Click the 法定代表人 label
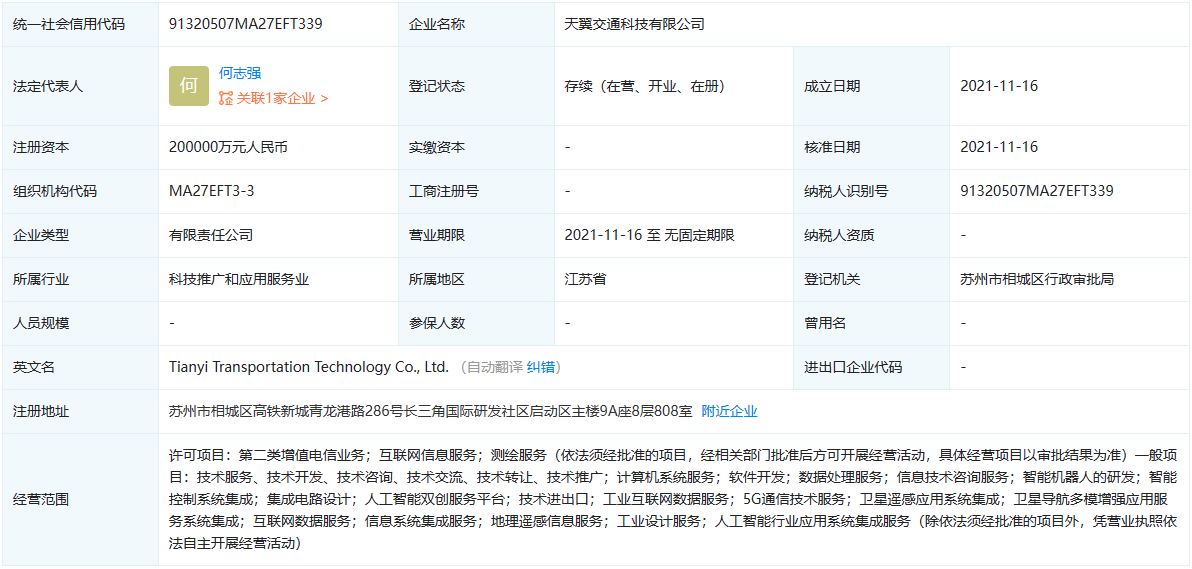The image size is (1192, 569). pos(48,86)
